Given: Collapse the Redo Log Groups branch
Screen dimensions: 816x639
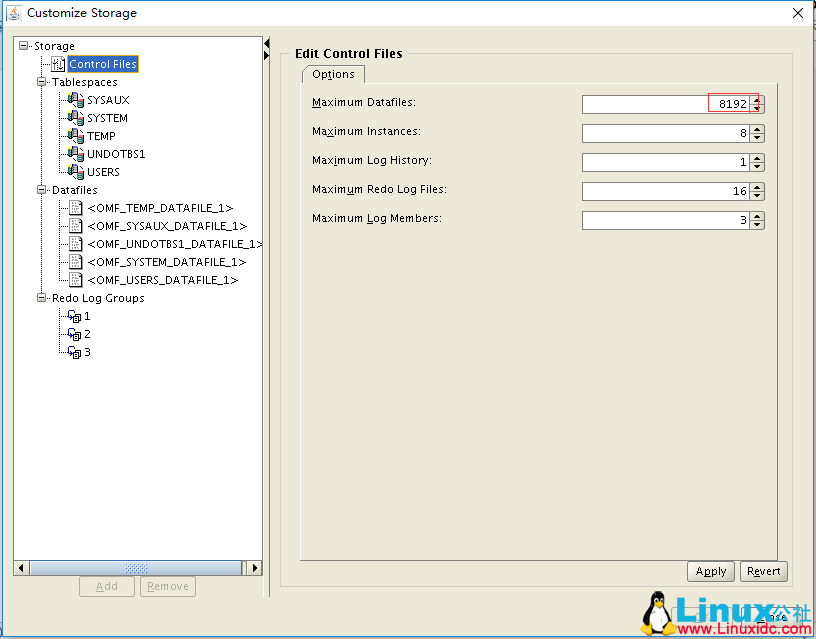Looking at the screenshot, I should point(41,298).
